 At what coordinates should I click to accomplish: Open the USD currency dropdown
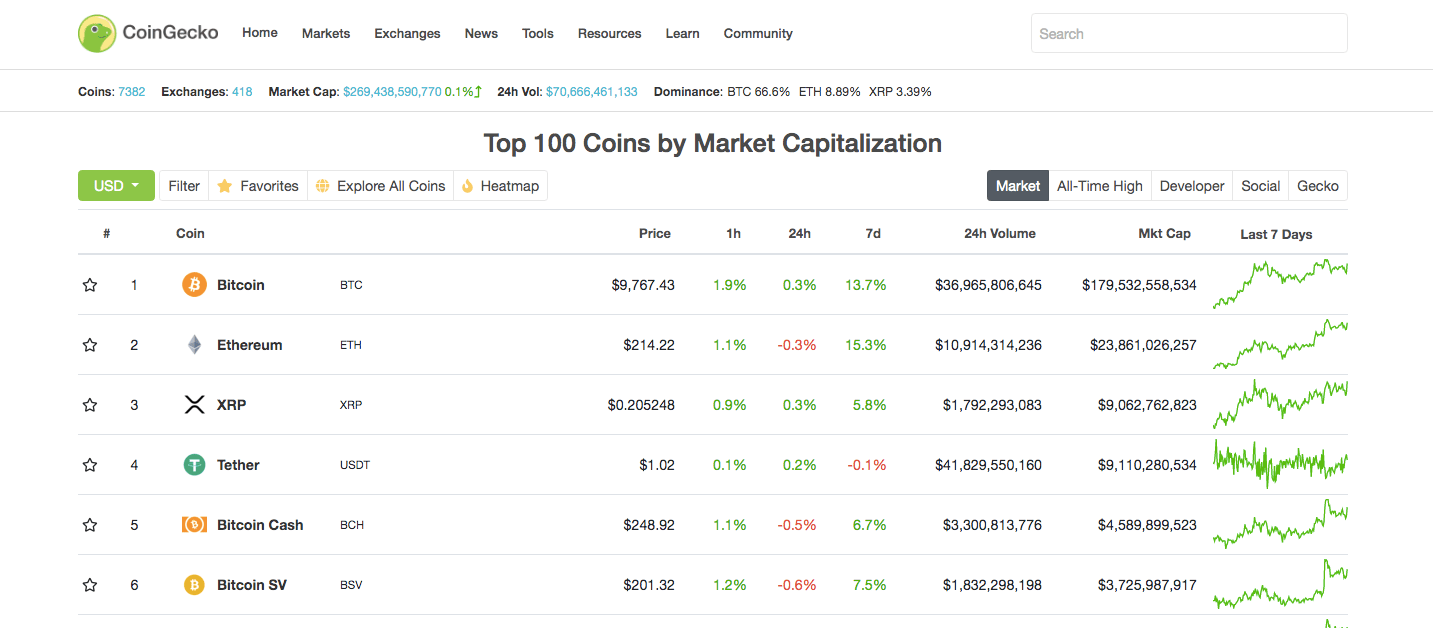click(116, 185)
